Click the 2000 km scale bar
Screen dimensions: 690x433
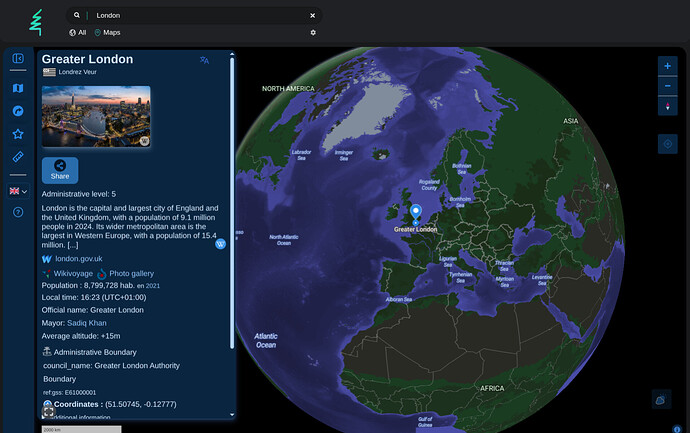tap(81, 429)
